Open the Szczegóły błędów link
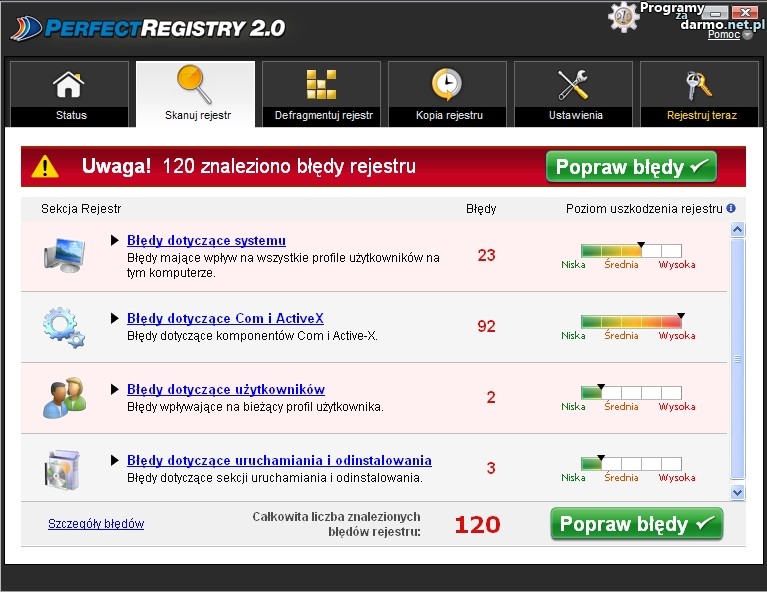767x592 pixels. pos(96,524)
